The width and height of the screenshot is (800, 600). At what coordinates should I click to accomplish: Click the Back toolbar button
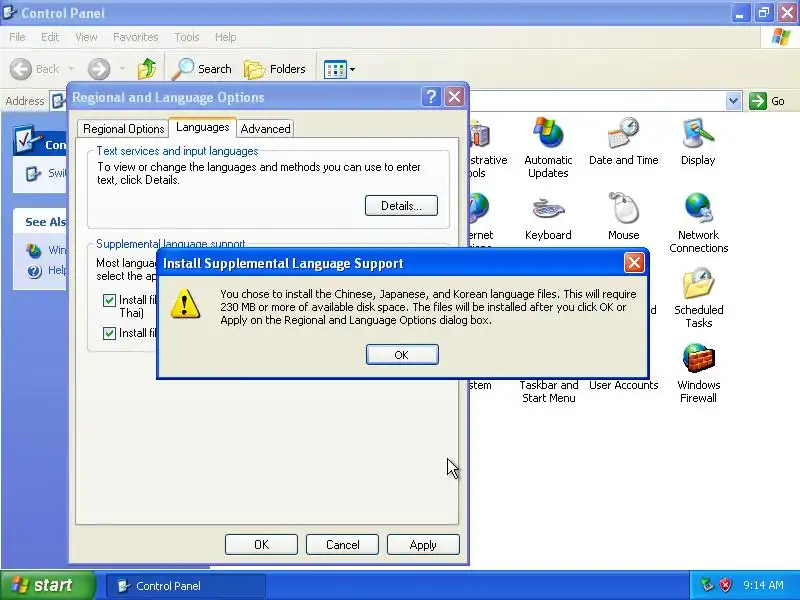[x=35, y=69]
